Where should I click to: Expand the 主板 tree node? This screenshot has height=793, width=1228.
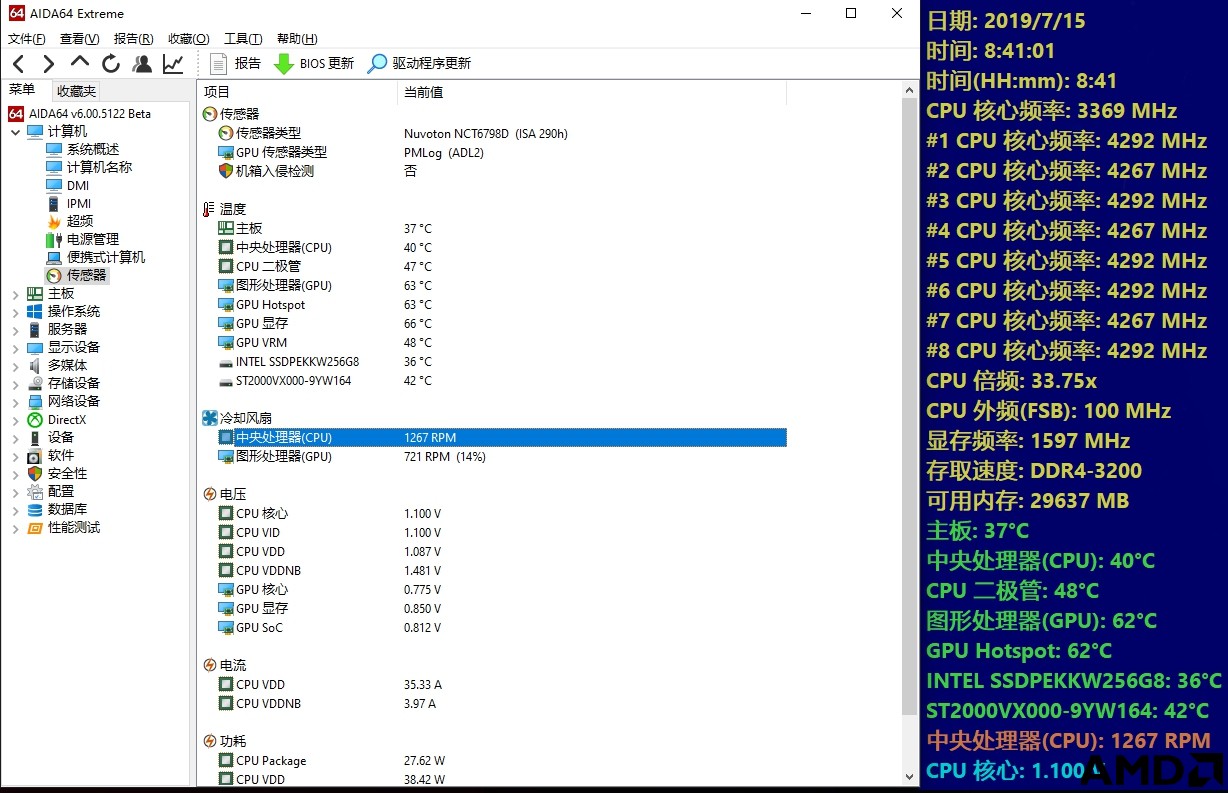tap(15, 293)
